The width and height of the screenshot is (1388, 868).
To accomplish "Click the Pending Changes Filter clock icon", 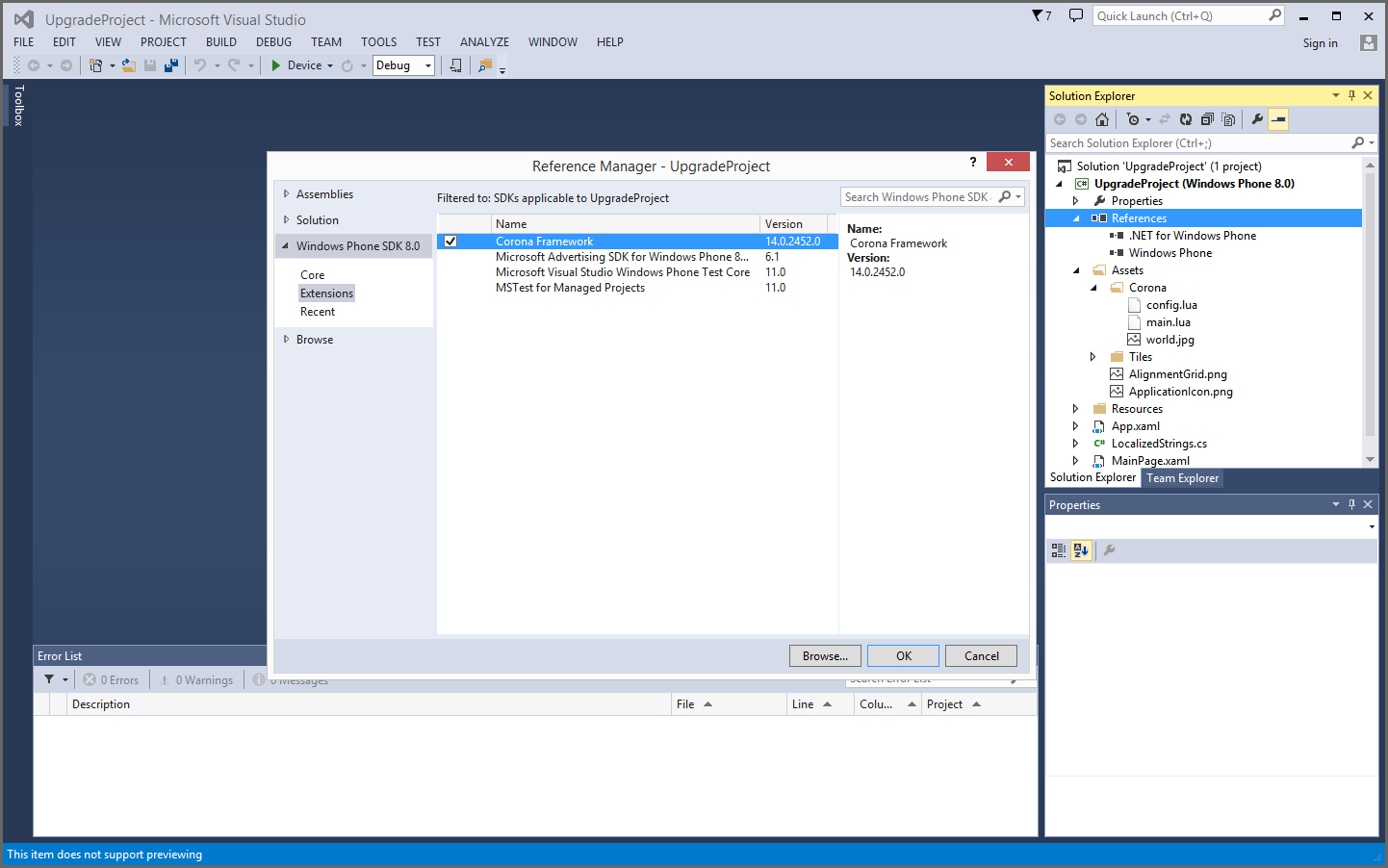I will [1133, 119].
